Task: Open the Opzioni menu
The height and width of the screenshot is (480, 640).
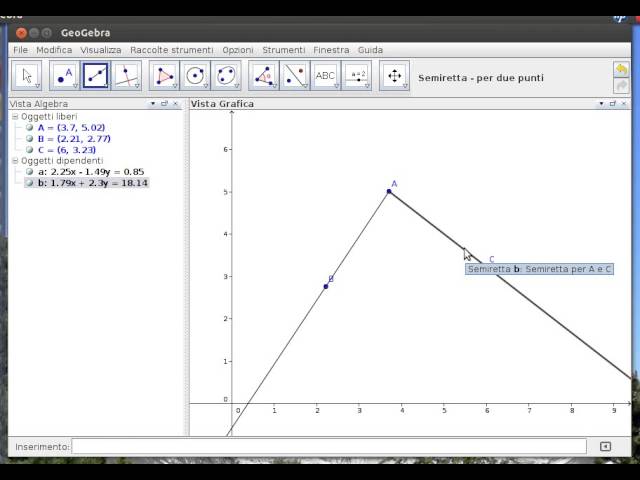Action: tap(238, 50)
